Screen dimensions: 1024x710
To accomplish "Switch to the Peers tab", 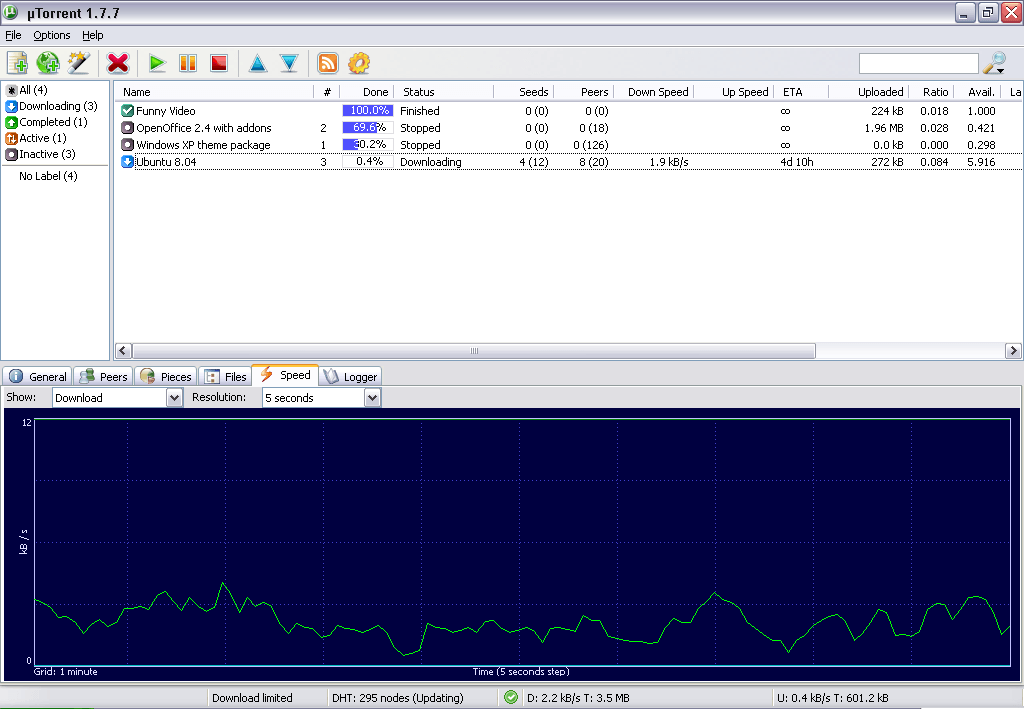I will [102, 376].
